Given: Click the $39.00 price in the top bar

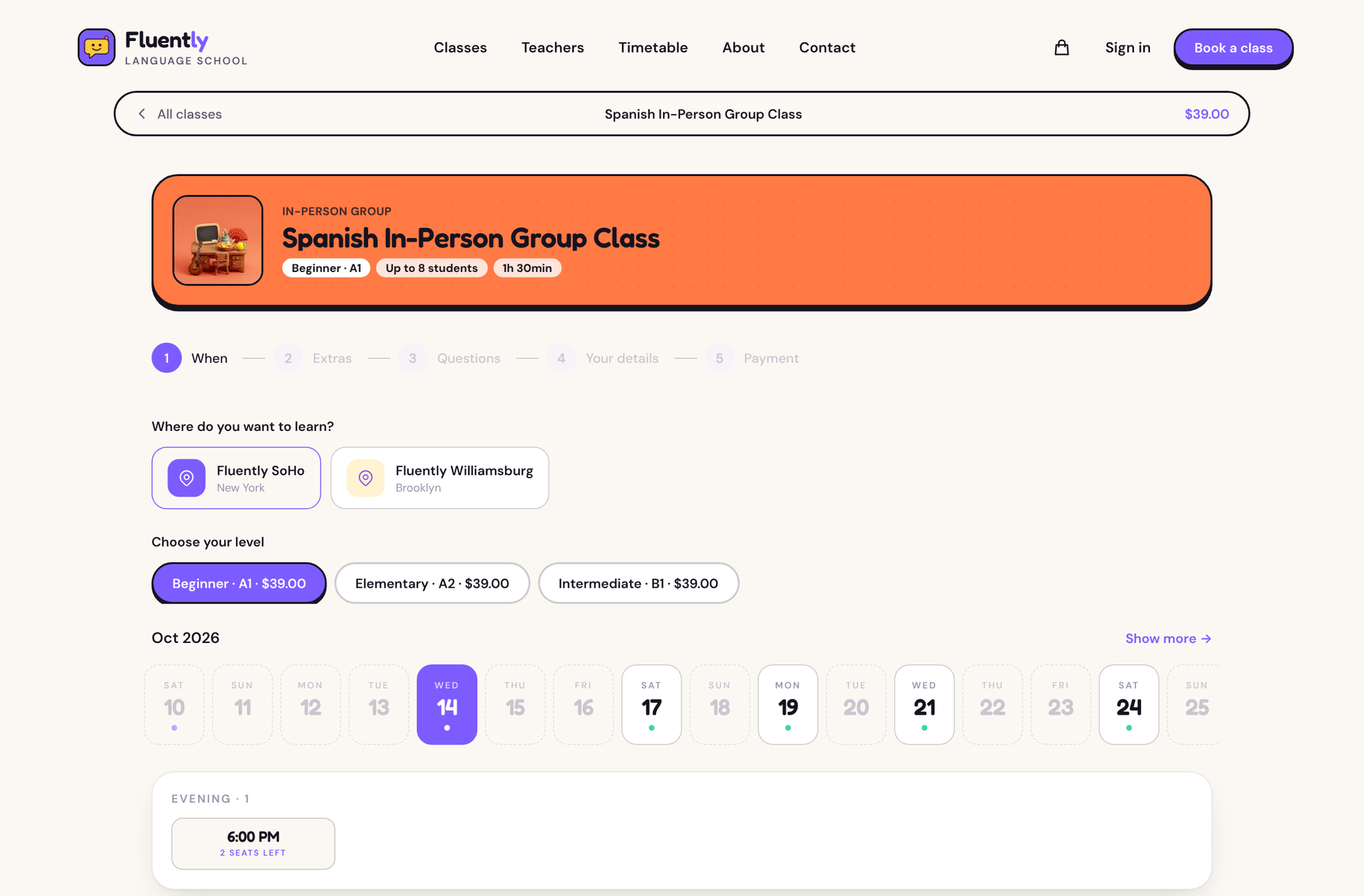Looking at the screenshot, I should [1206, 114].
